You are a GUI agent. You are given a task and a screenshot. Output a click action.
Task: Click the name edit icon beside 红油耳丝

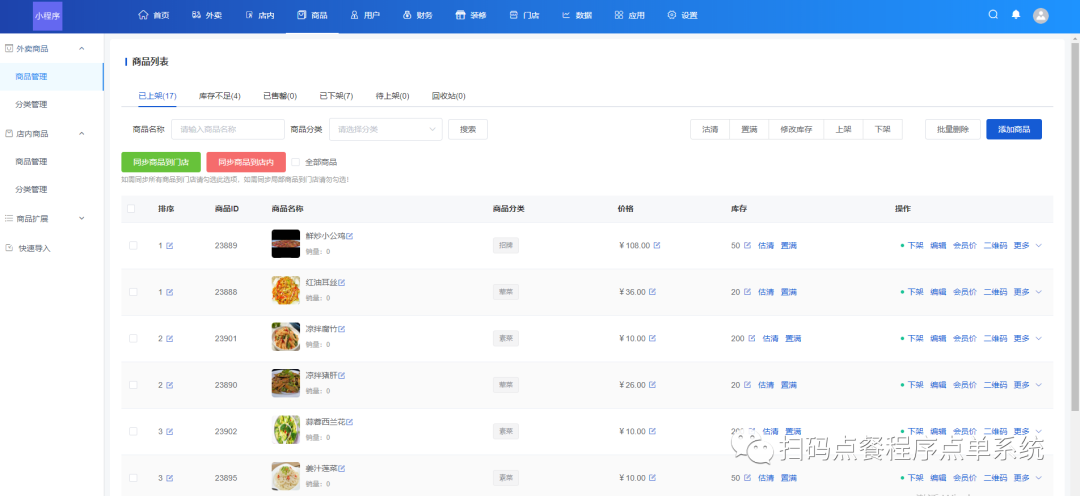pyautogui.click(x=342, y=282)
